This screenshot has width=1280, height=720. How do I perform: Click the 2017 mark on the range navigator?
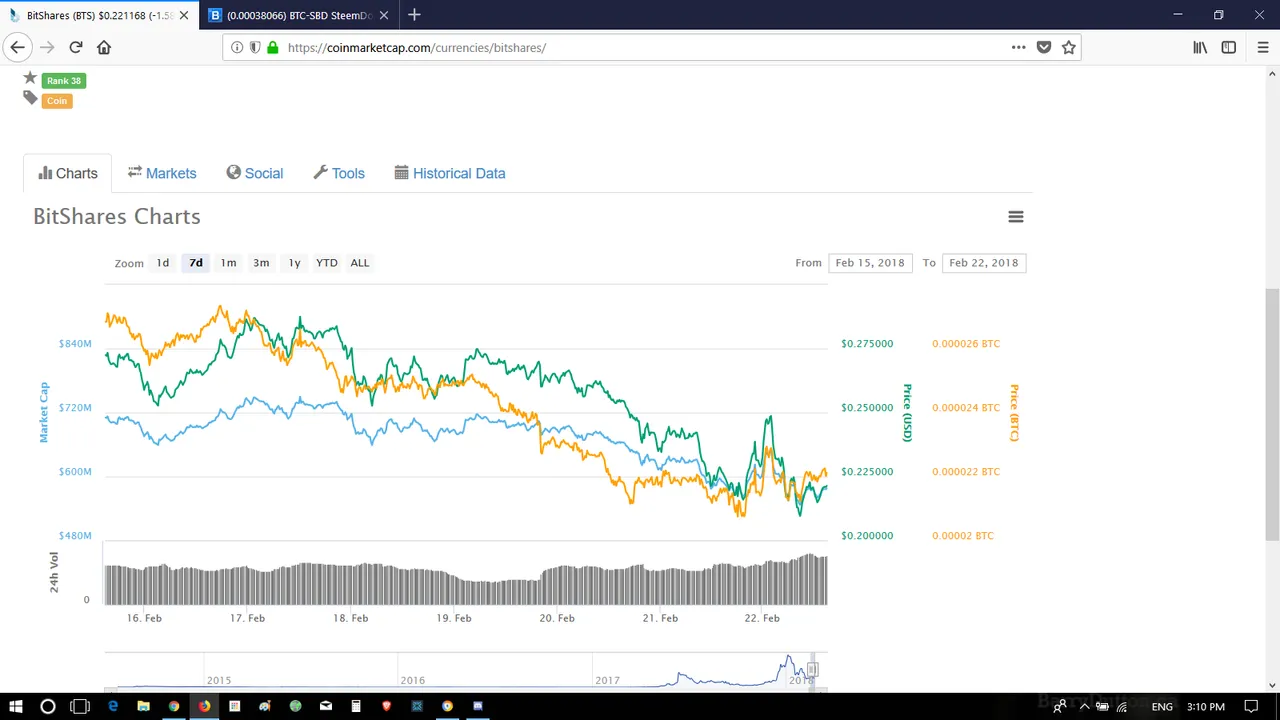(607, 680)
